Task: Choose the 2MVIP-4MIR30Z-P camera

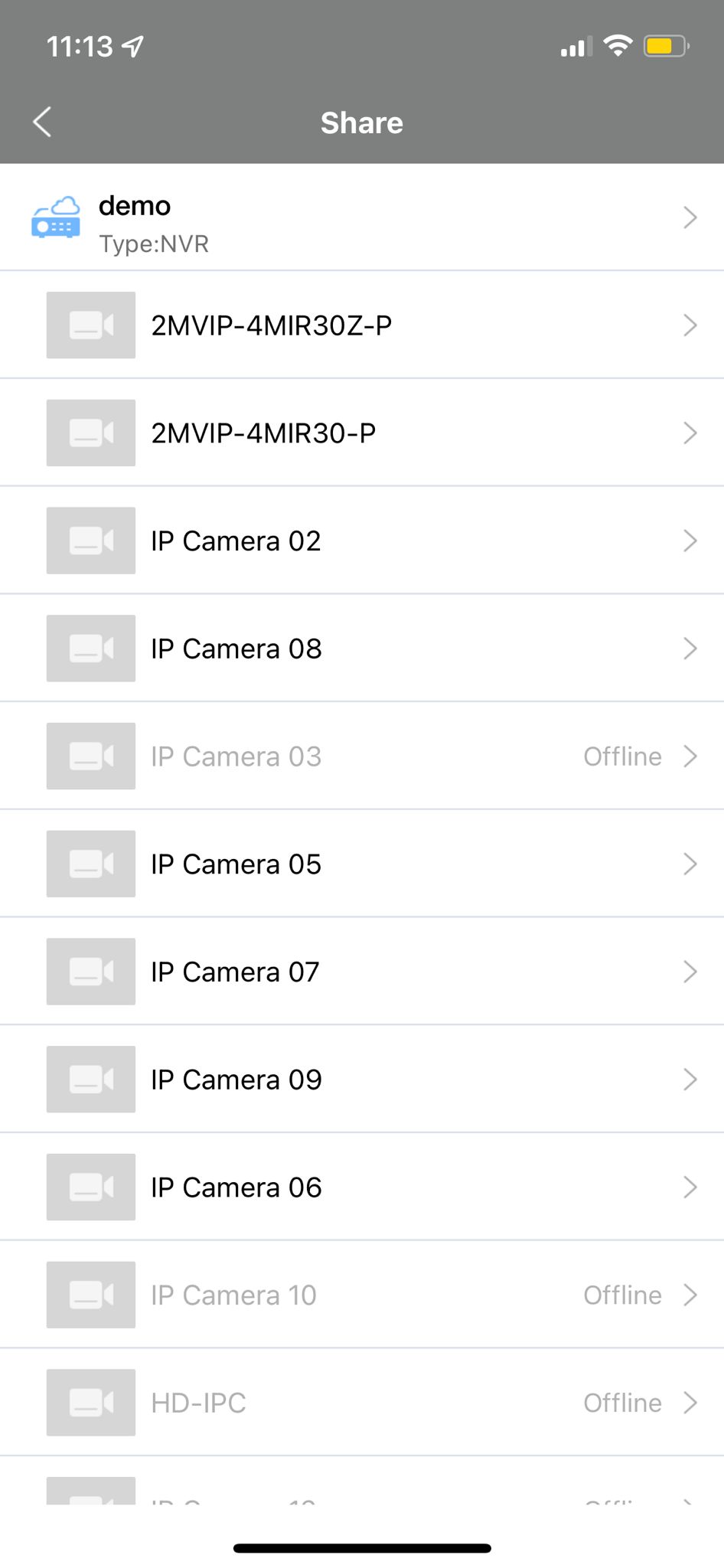Action: point(272,325)
